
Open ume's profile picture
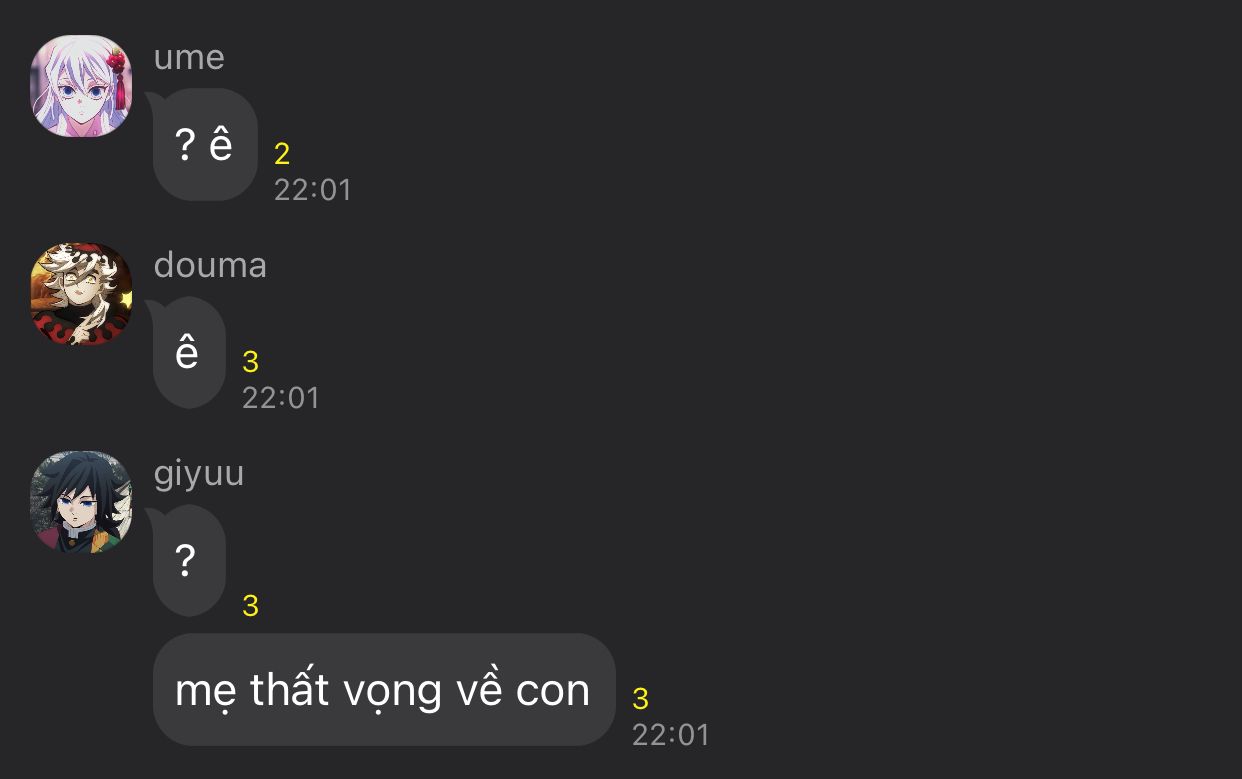pos(81,86)
